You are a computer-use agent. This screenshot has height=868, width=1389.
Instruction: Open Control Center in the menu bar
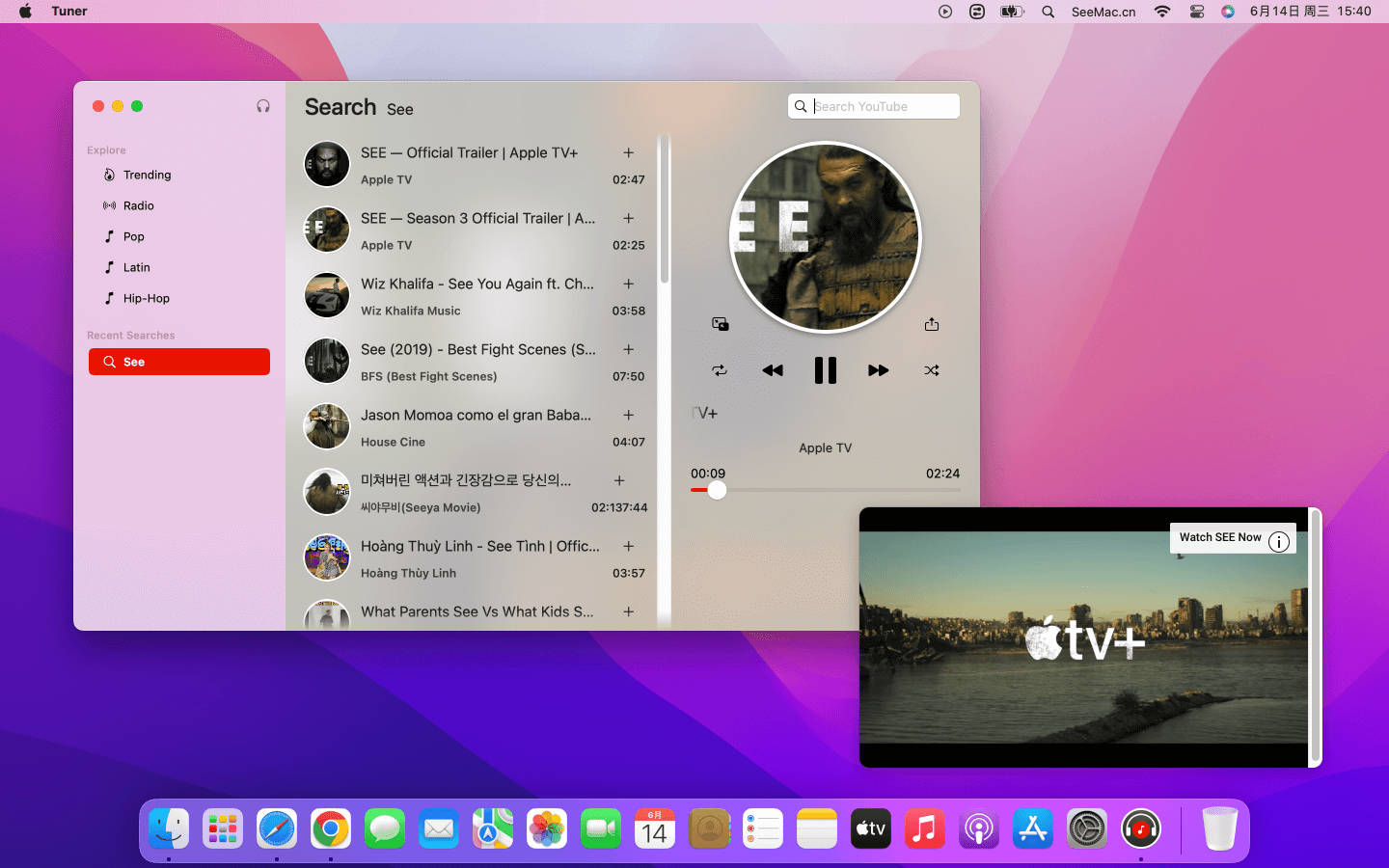coord(1197,12)
